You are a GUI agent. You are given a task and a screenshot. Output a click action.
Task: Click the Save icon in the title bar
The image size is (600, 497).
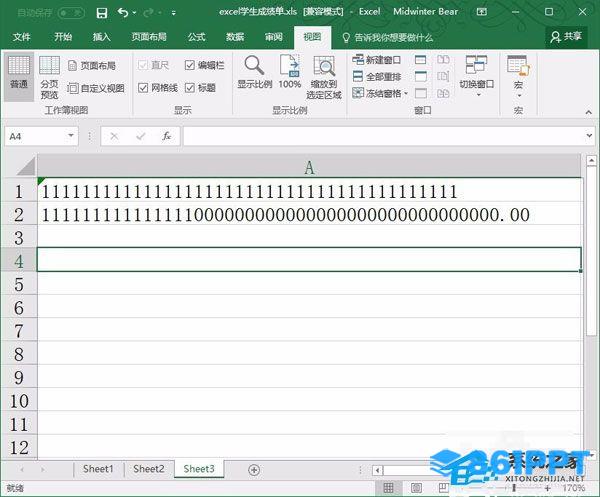point(102,13)
